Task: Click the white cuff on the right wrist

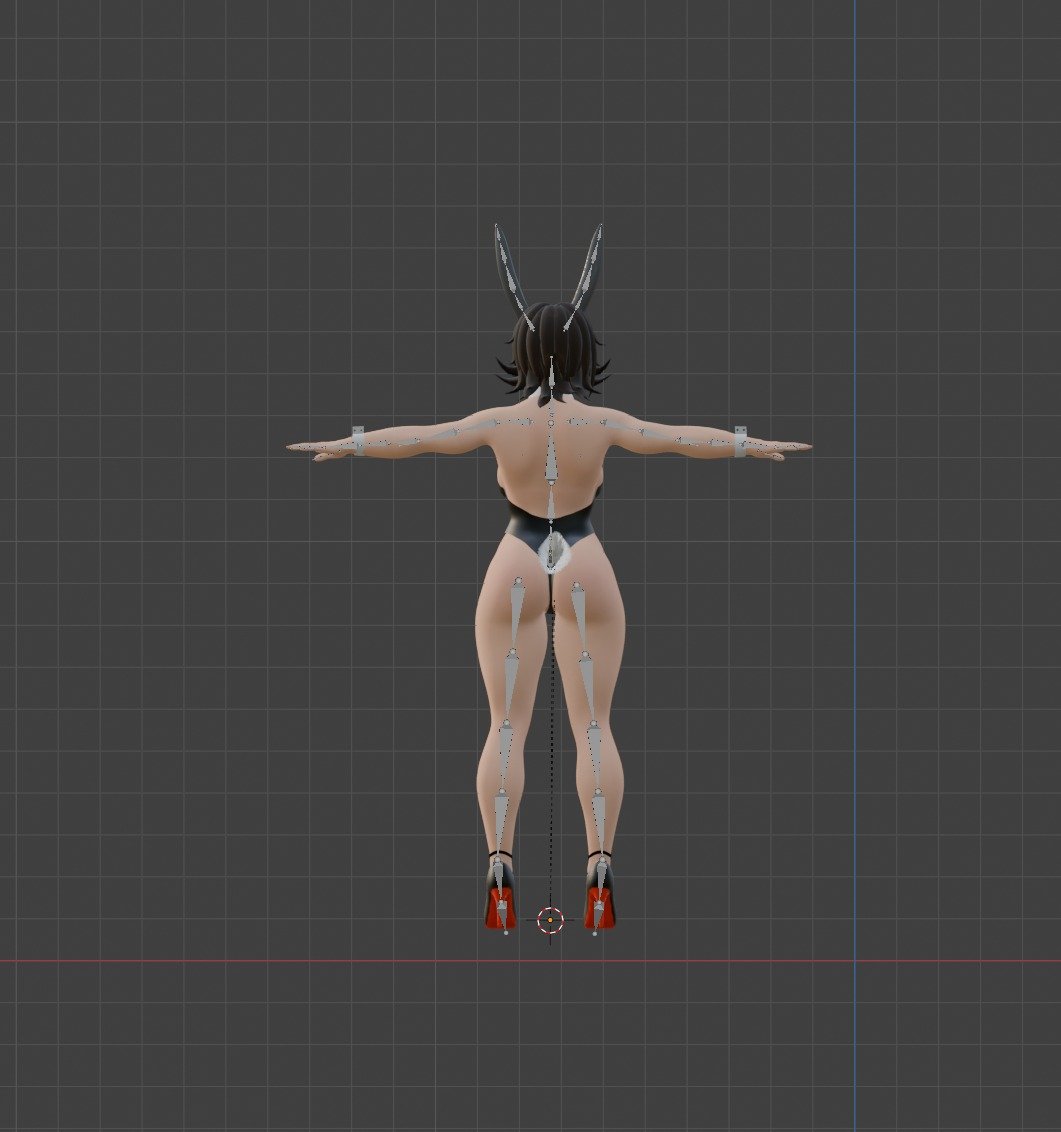Action: (x=740, y=441)
